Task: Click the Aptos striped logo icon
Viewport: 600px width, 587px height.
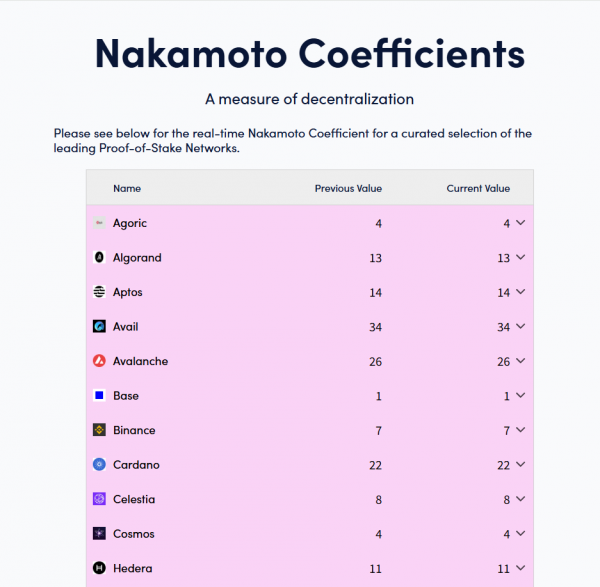Action: point(99,292)
